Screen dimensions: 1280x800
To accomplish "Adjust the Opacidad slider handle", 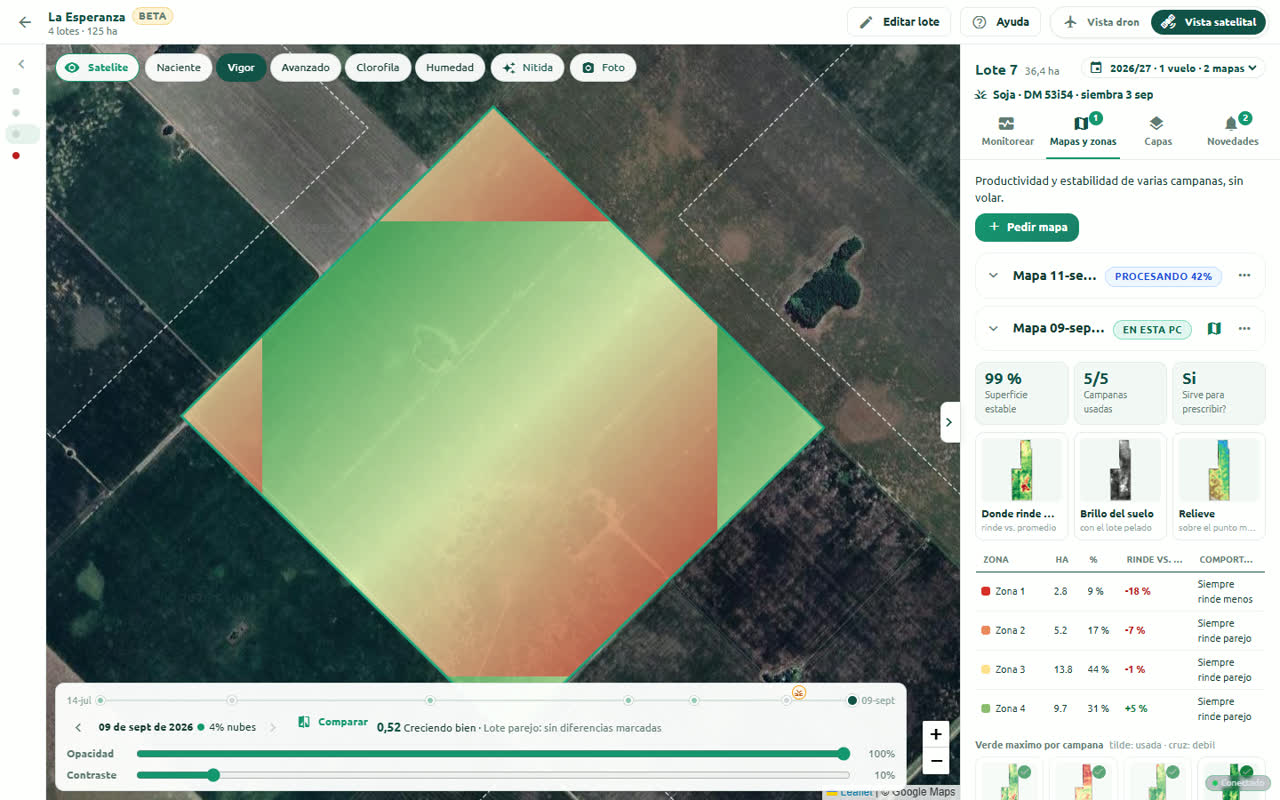I will pos(843,754).
